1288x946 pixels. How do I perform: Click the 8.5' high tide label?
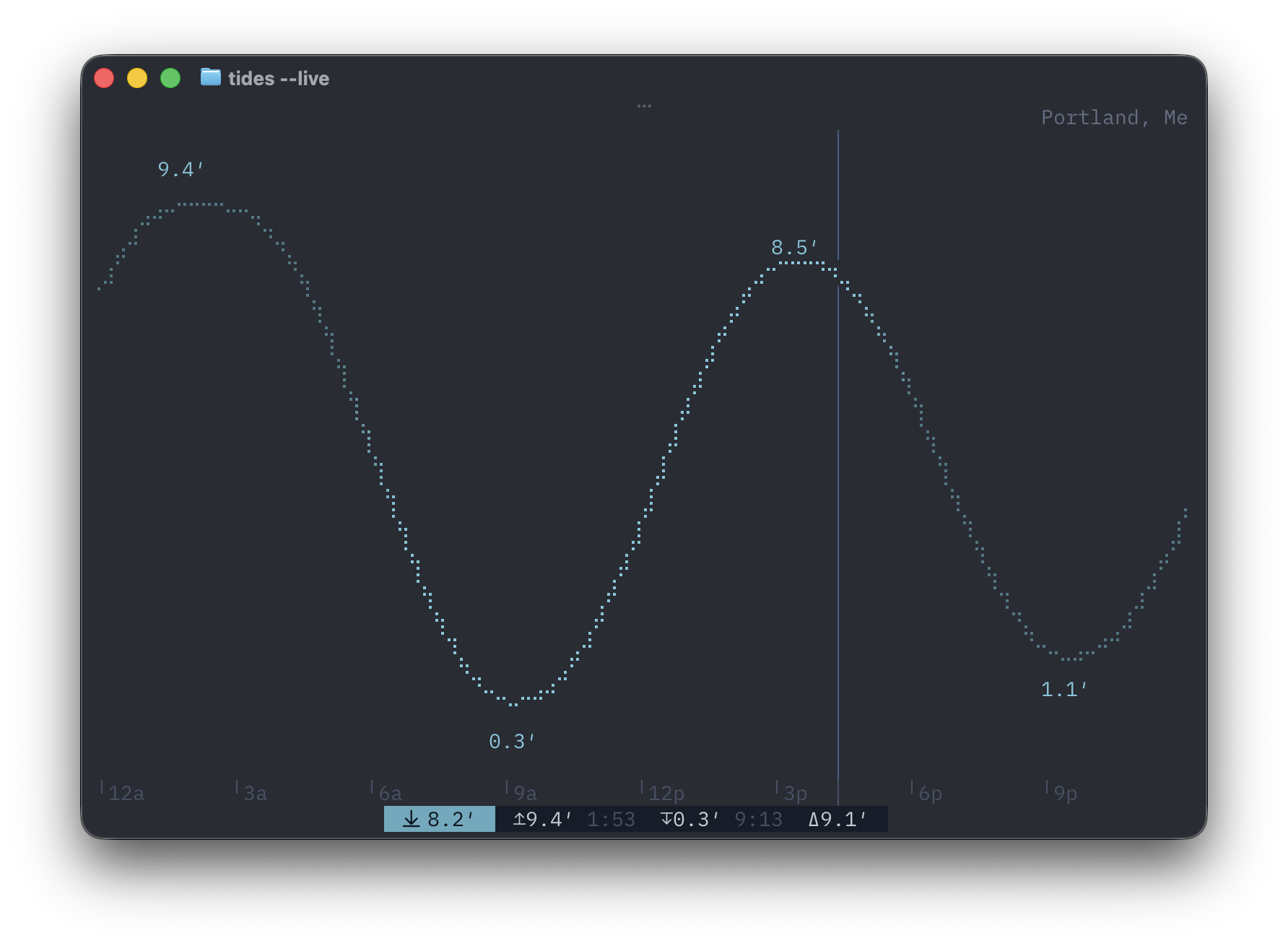tap(794, 248)
